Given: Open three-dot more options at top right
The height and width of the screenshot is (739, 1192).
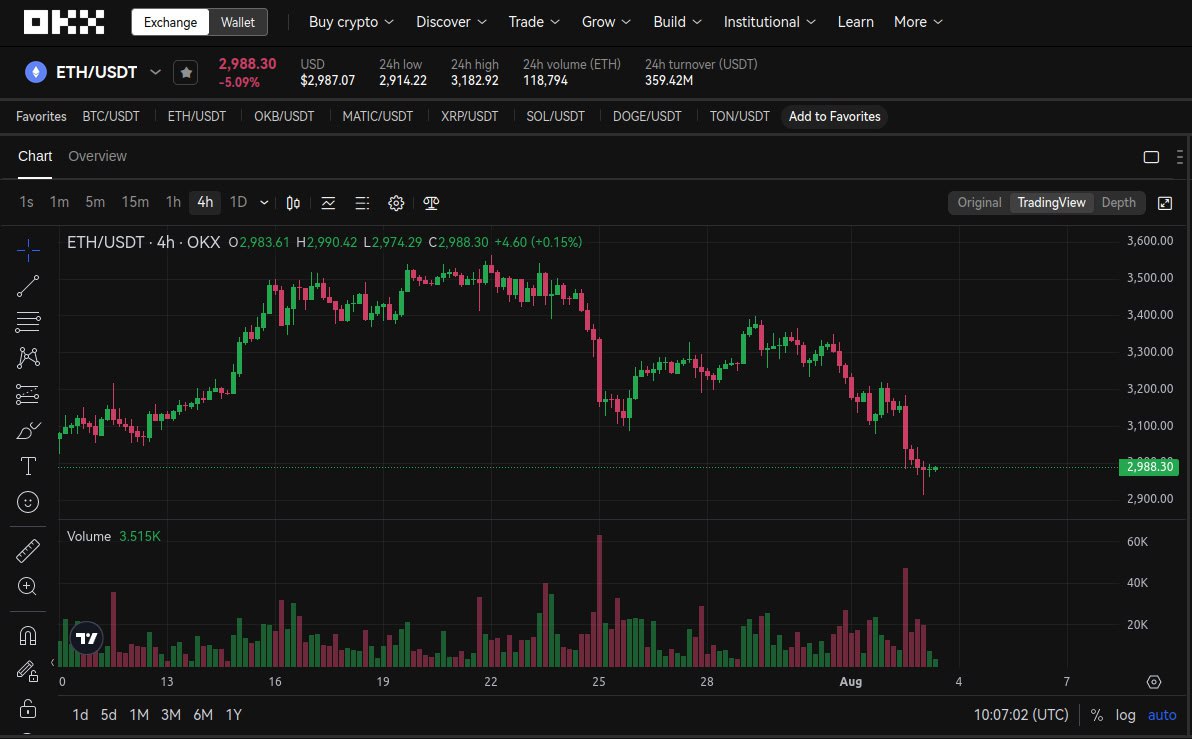Looking at the screenshot, I should (x=1179, y=157).
